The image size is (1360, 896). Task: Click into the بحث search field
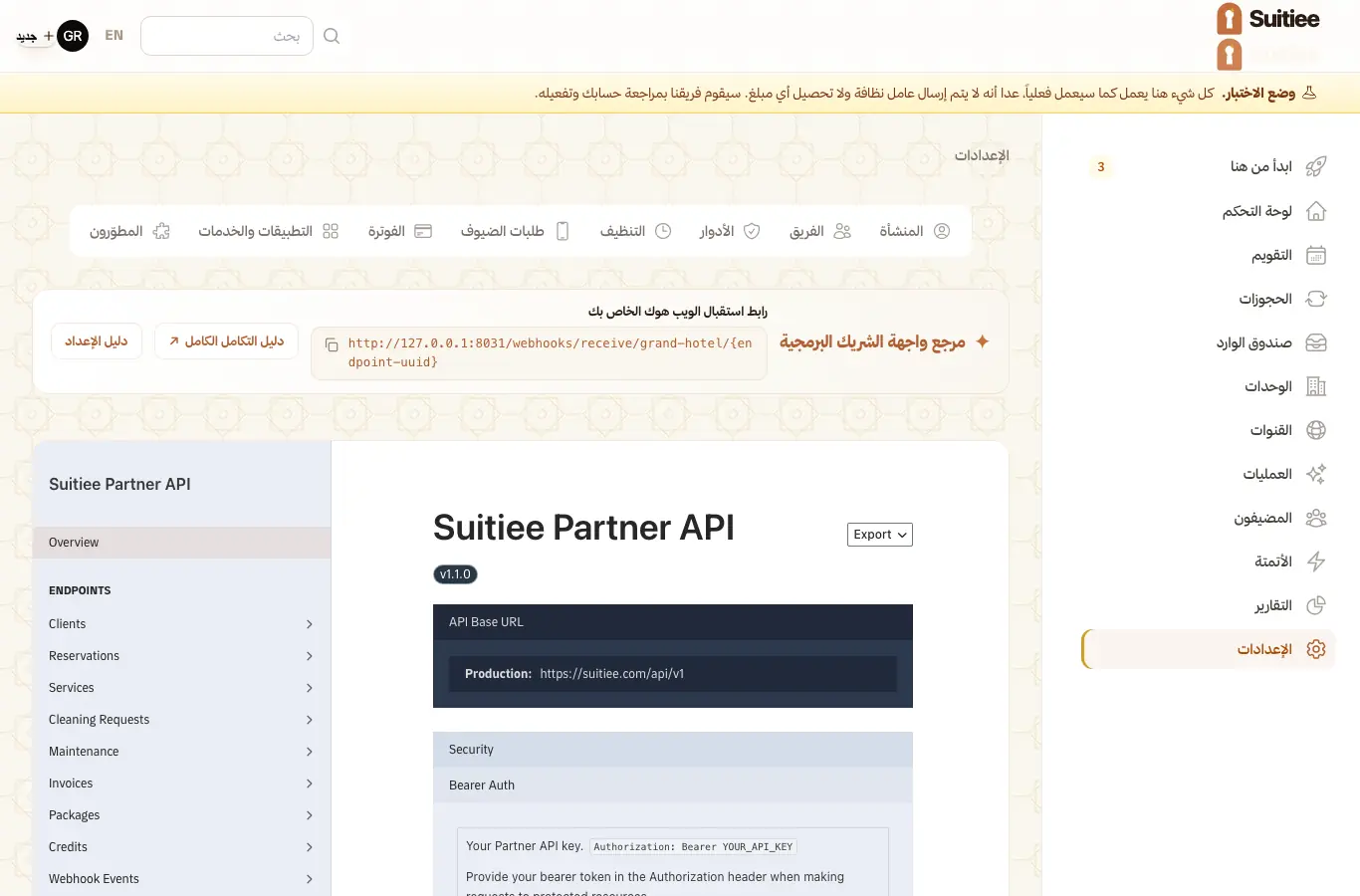coord(227,36)
